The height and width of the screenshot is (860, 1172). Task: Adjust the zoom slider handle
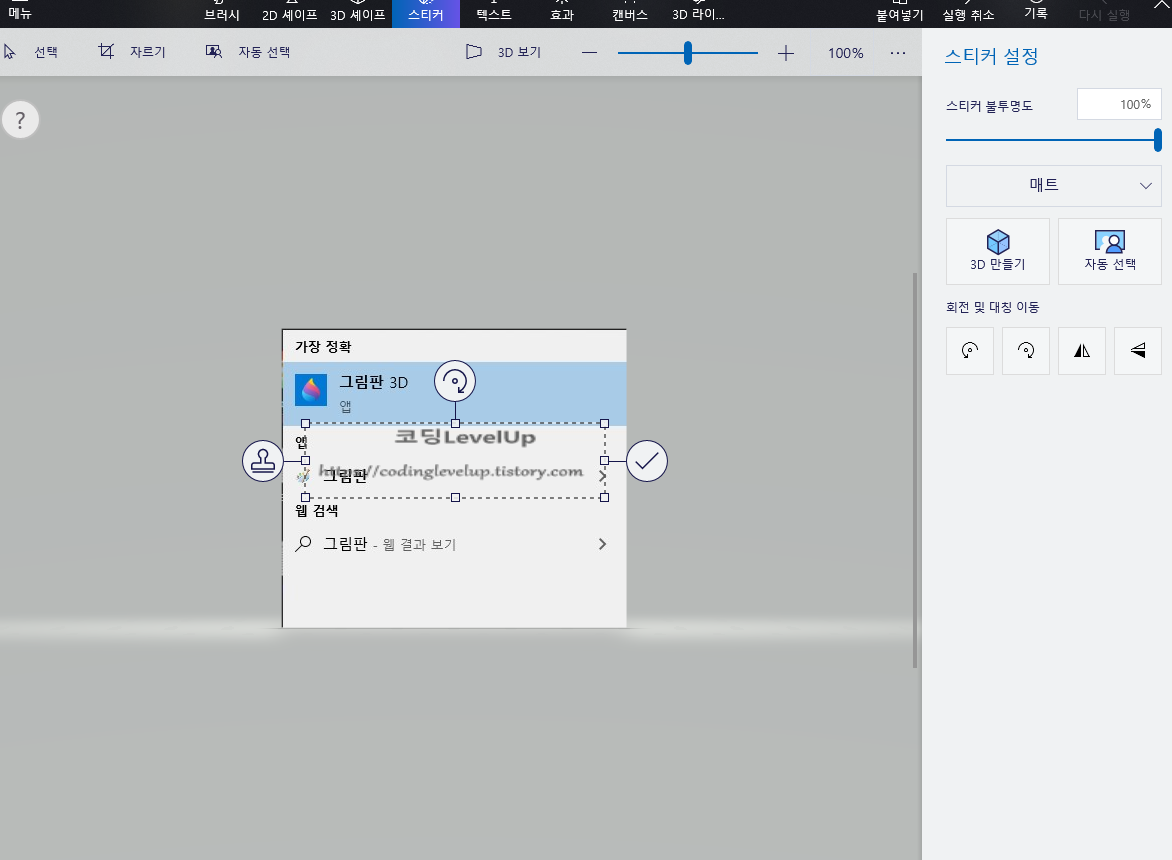click(688, 53)
